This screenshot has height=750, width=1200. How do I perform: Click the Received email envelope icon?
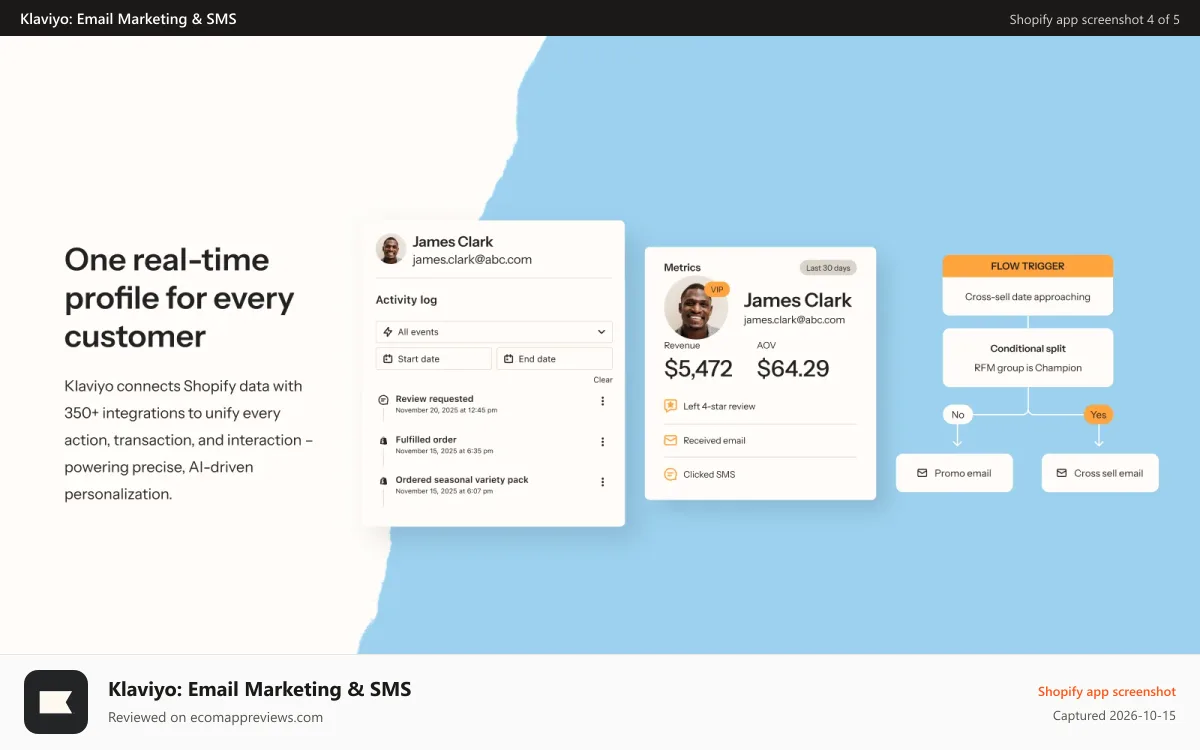point(671,441)
